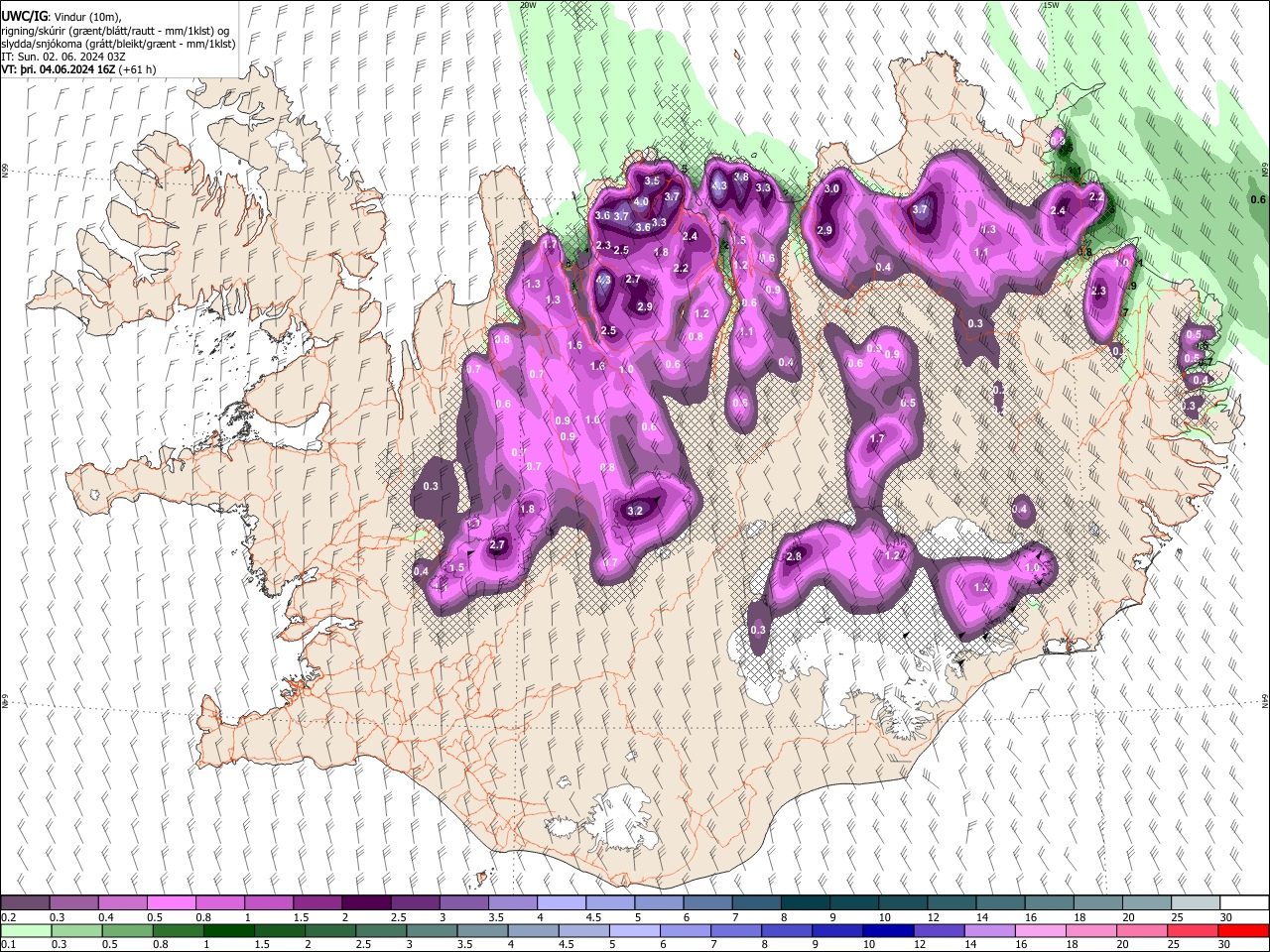Select top legend white swatch between 25 and 30
The image size is (1270, 952).
coord(1195,903)
